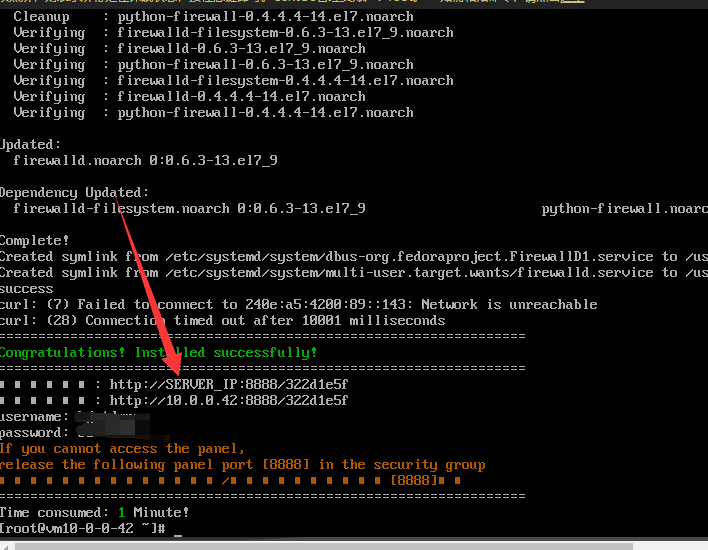The height and width of the screenshot is (550, 708).
Task: Click 'Verifying : firewalld-filesystem-0.6.3-13.el7_9.noarch' line
Action: point(233,33)
